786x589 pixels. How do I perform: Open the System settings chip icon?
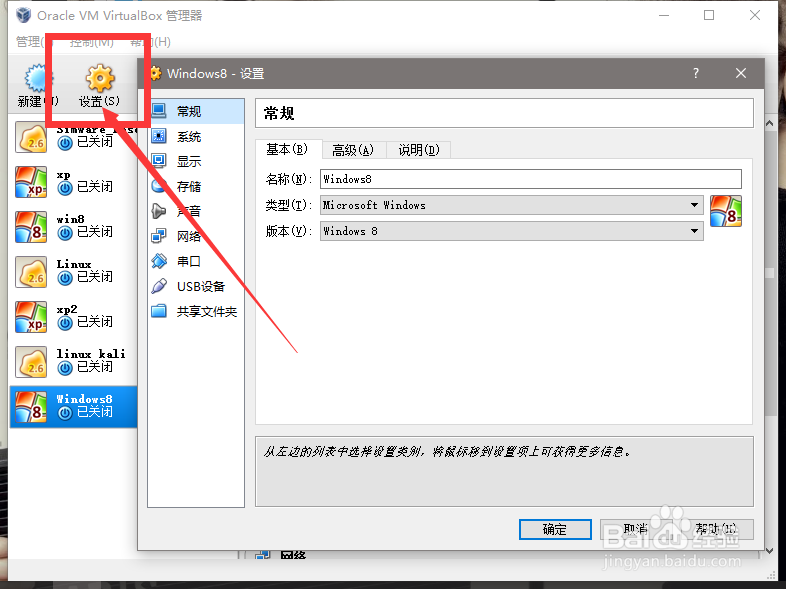[x=159, y=136]
